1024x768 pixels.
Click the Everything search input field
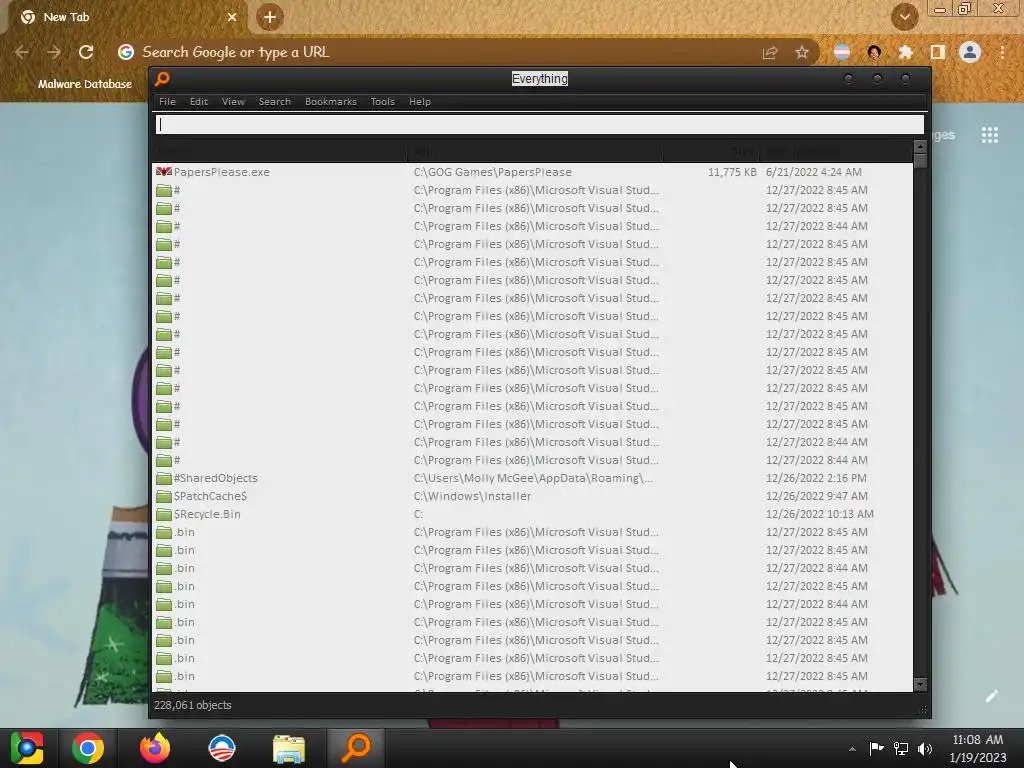pyautogui.click(x=539, y=124)
